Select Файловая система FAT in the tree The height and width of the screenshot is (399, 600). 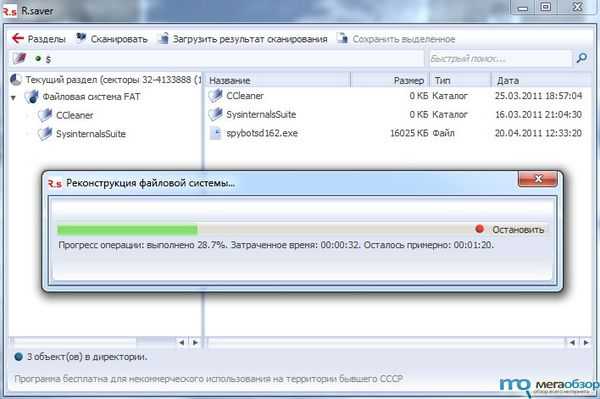(91, 97)
